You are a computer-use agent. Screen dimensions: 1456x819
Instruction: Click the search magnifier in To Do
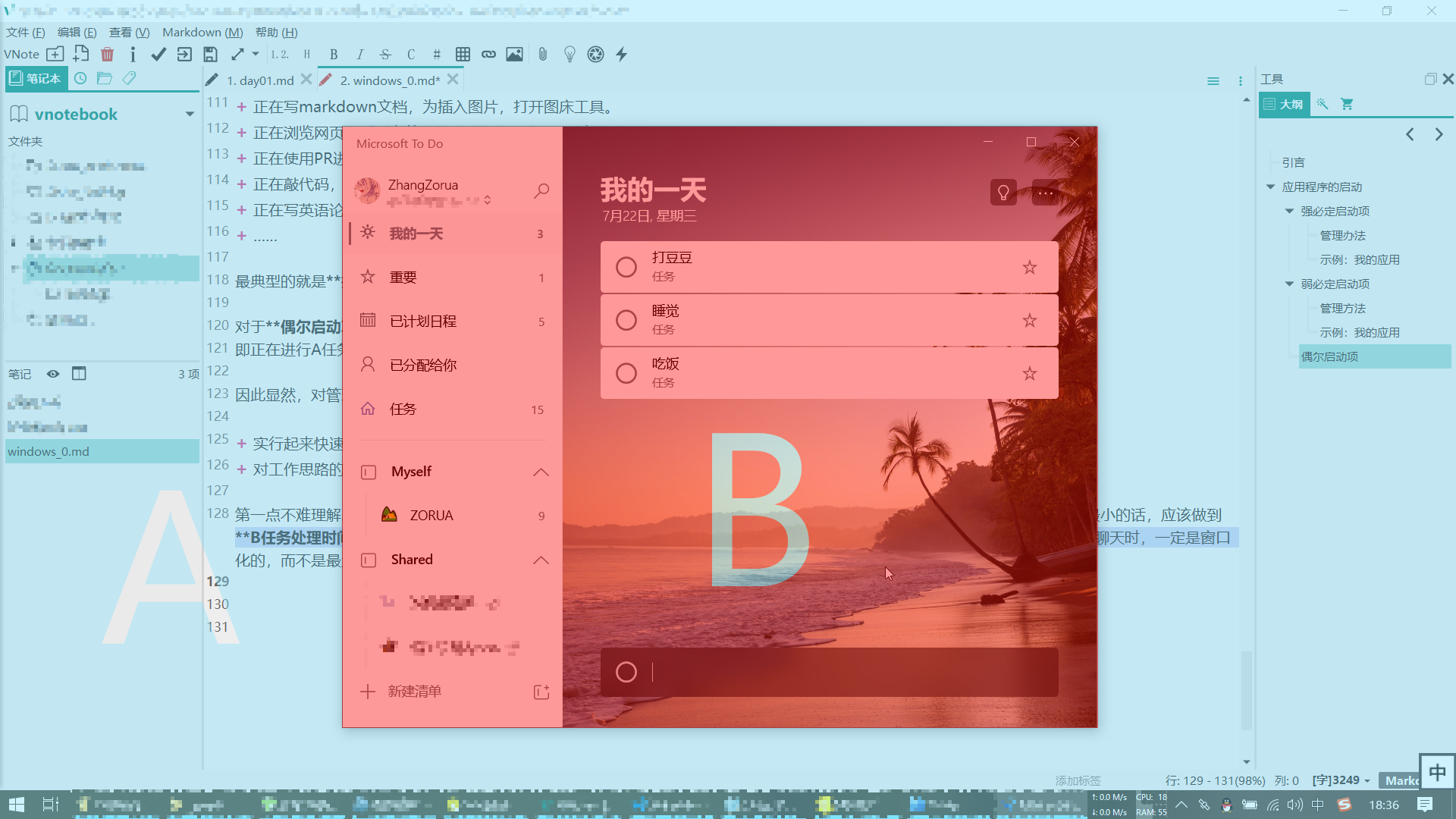click(541, 191)
